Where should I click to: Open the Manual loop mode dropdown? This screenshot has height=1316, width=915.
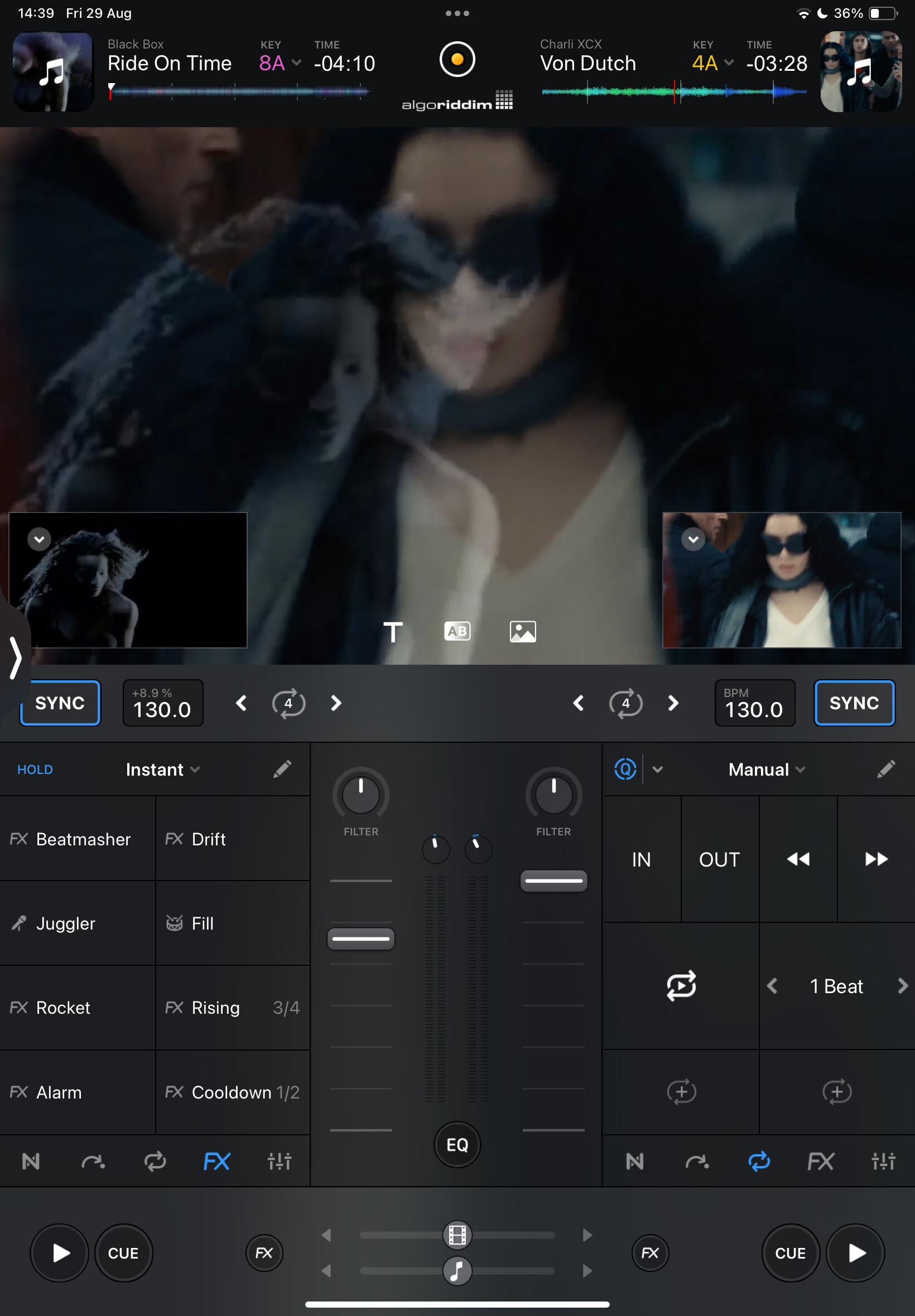767,770
